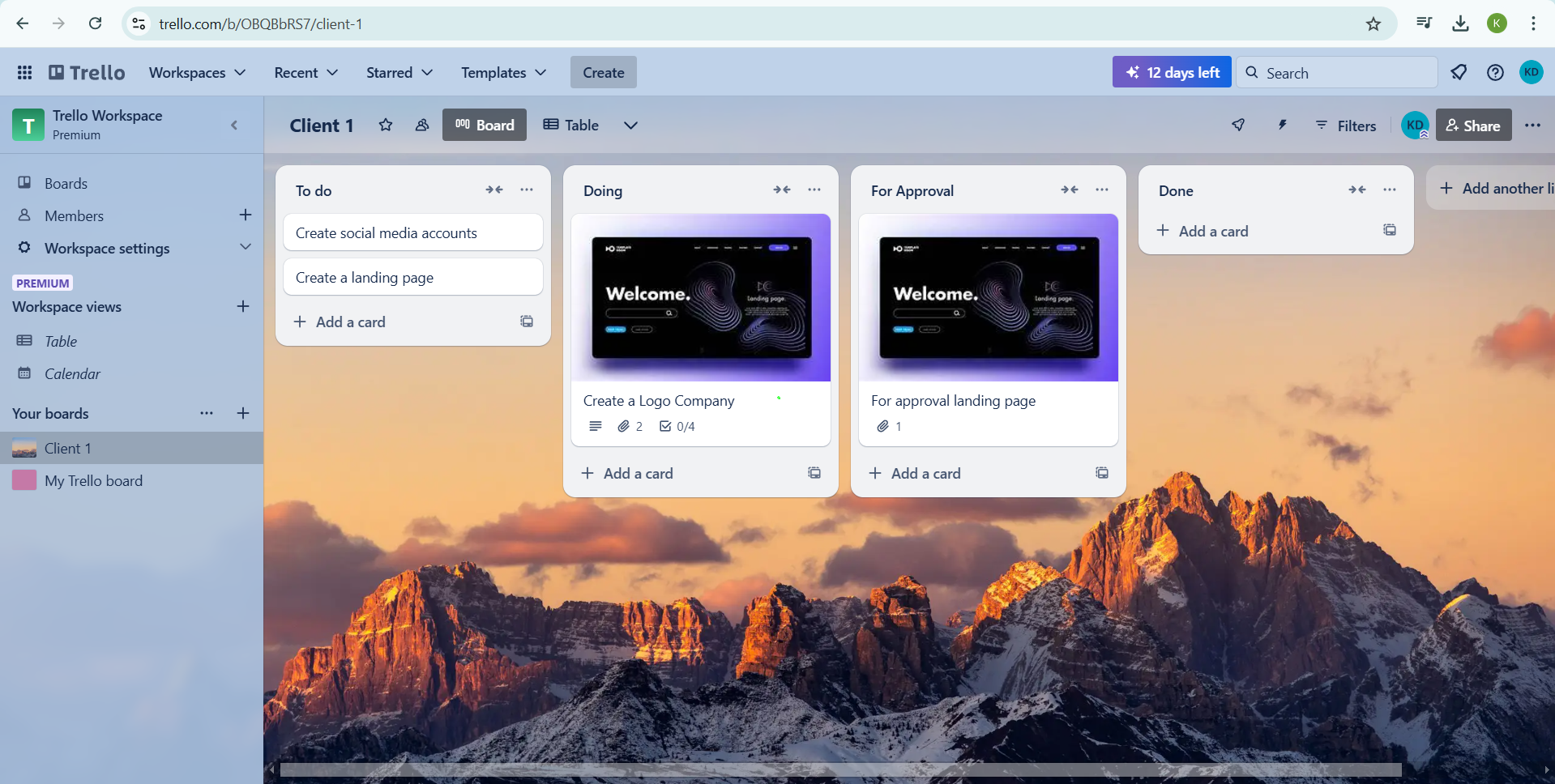Expand Workspace settings chevron

click(x=246, y=247)
